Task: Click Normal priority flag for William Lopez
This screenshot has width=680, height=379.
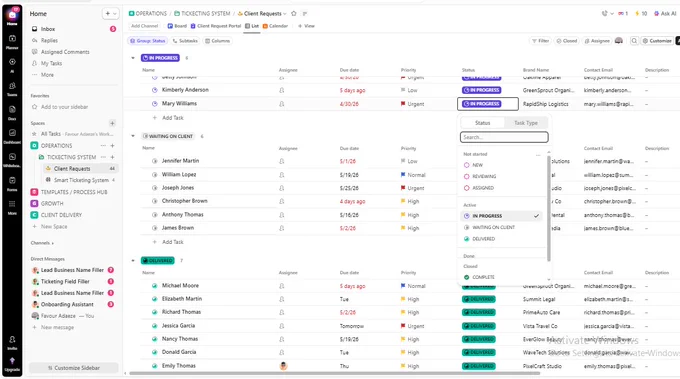Action: [x=403, y=175]
